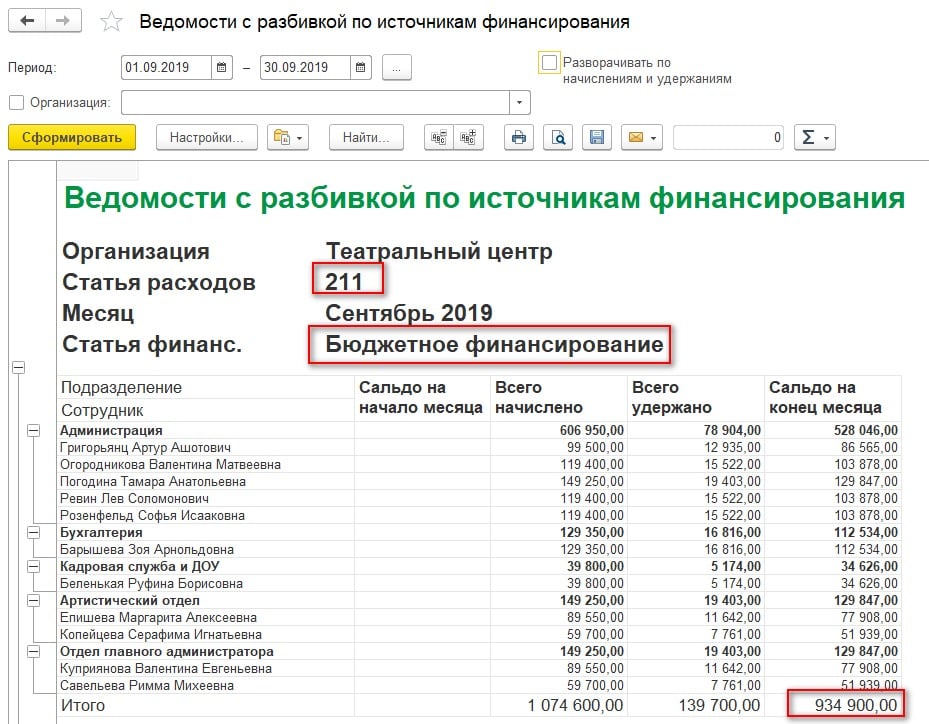
Task: Select employee Ревин Лев Соломонович
Action: pos(134,498)
